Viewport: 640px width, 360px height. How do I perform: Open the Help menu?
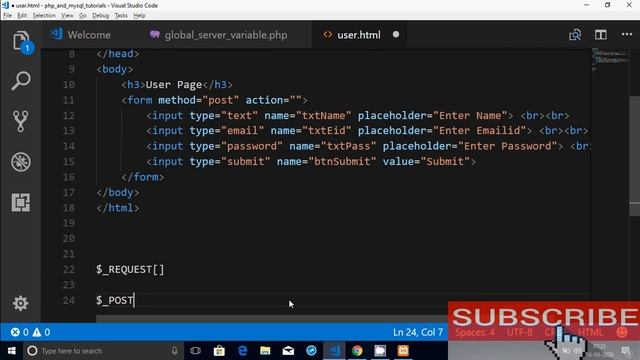click(x=140, y=16)
